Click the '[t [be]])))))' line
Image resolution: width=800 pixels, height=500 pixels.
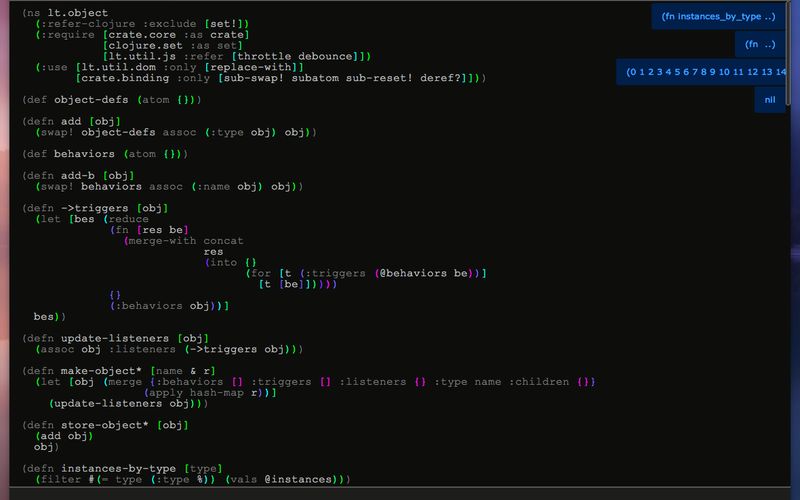point(297,284)
